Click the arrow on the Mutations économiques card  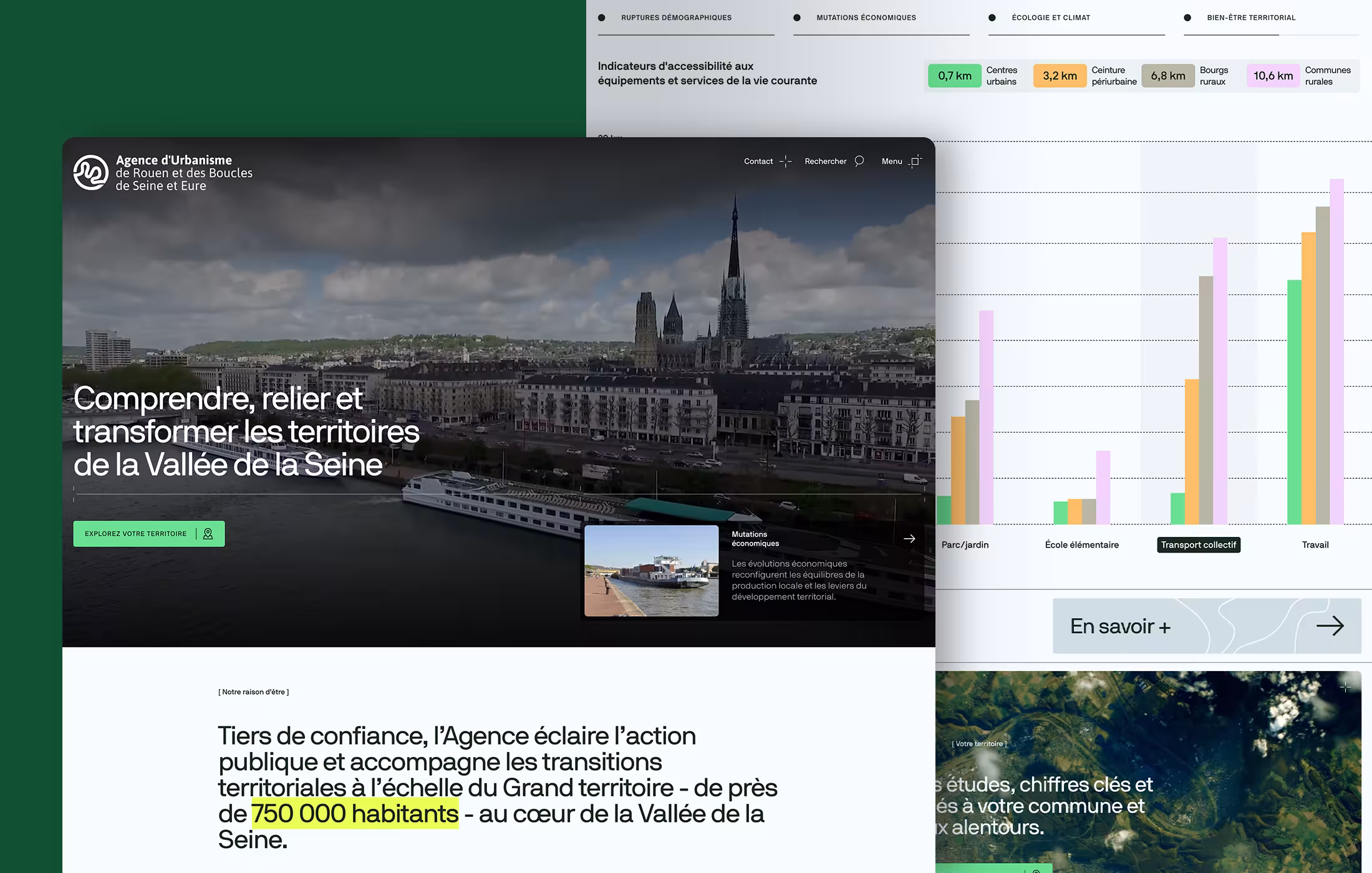pyautogui.click(x=909, y=539)
